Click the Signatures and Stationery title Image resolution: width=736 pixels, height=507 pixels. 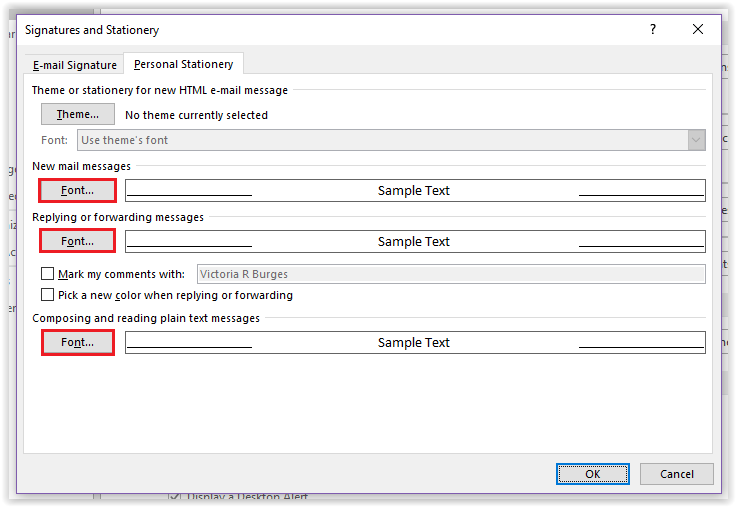coord(92,30)
